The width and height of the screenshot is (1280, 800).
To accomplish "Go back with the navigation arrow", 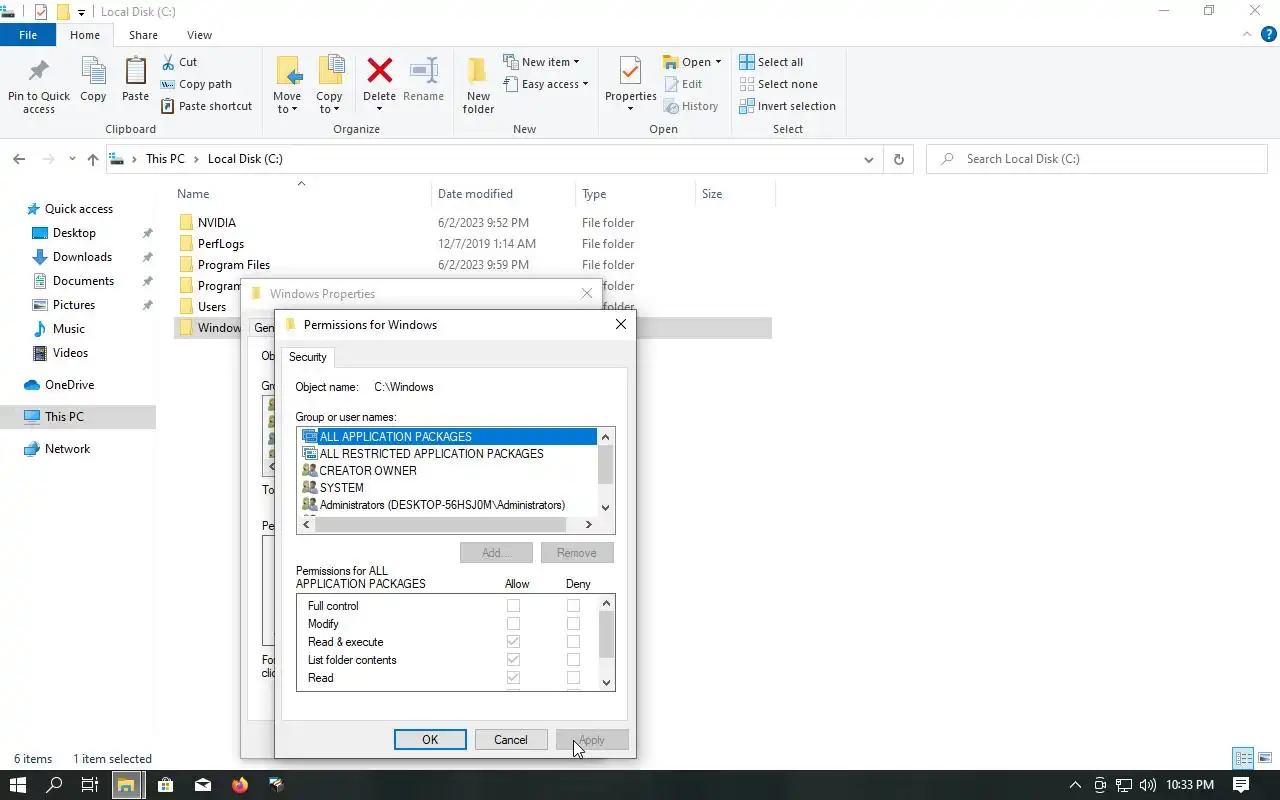I will (19, 159).
